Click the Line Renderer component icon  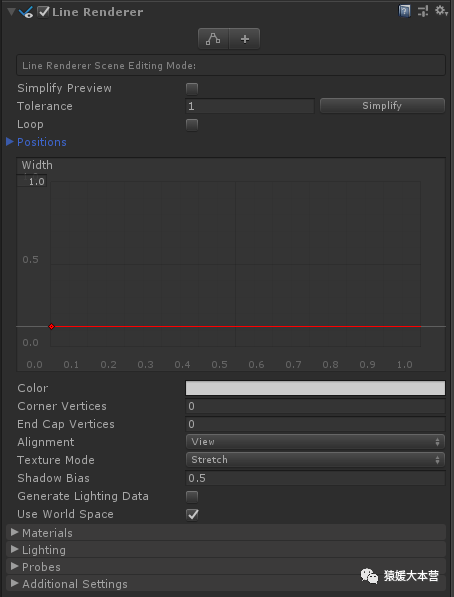(x=26, y=12)
